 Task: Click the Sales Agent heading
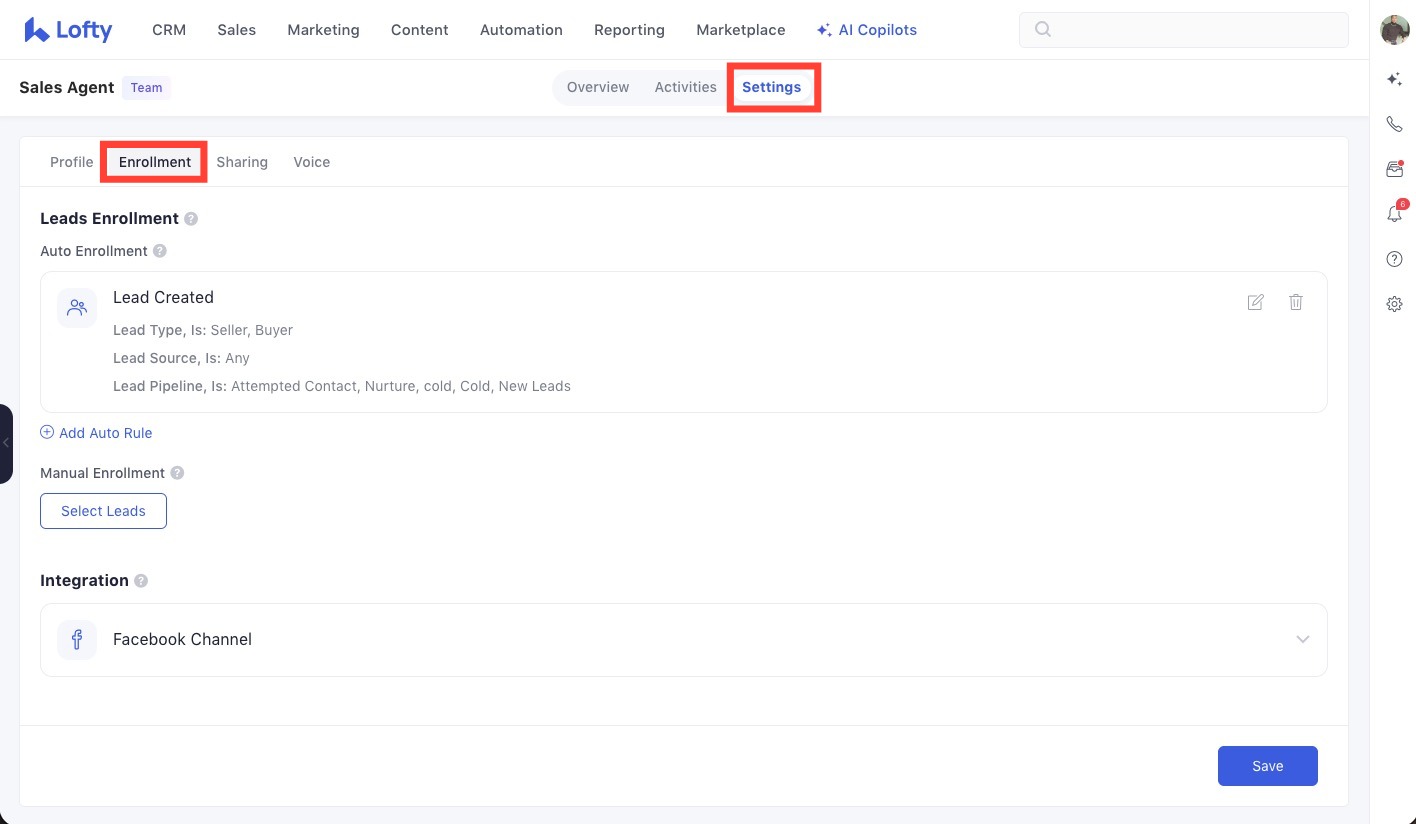coord(67,88)
